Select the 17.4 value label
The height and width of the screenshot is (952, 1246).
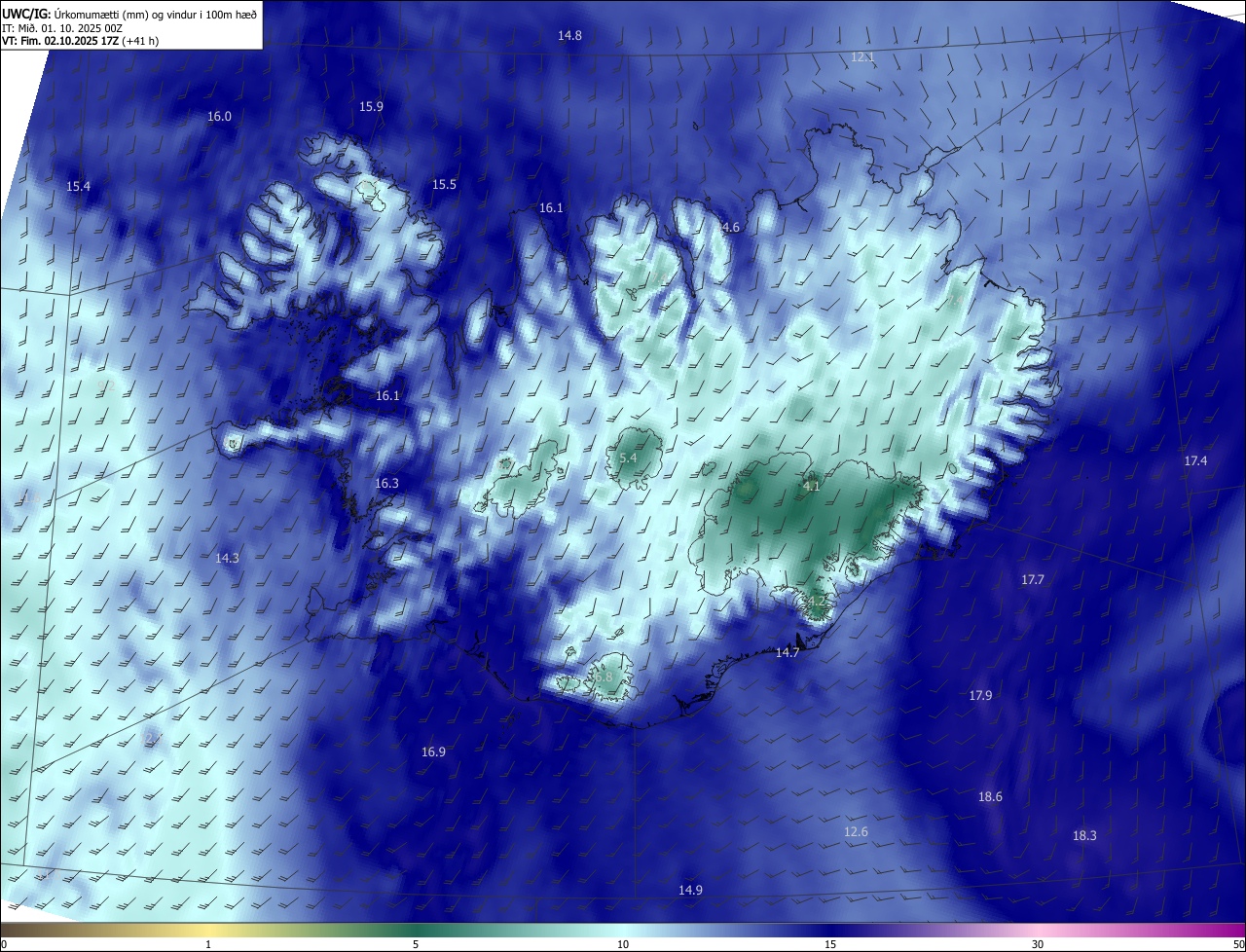(1195, 460)
